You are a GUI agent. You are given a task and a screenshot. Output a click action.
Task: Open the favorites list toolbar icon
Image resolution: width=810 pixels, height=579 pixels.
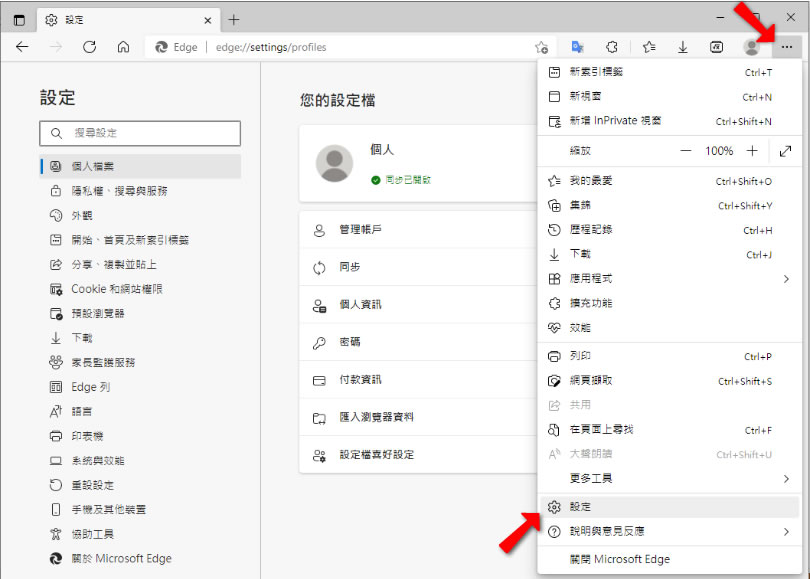tap(649, 47)
